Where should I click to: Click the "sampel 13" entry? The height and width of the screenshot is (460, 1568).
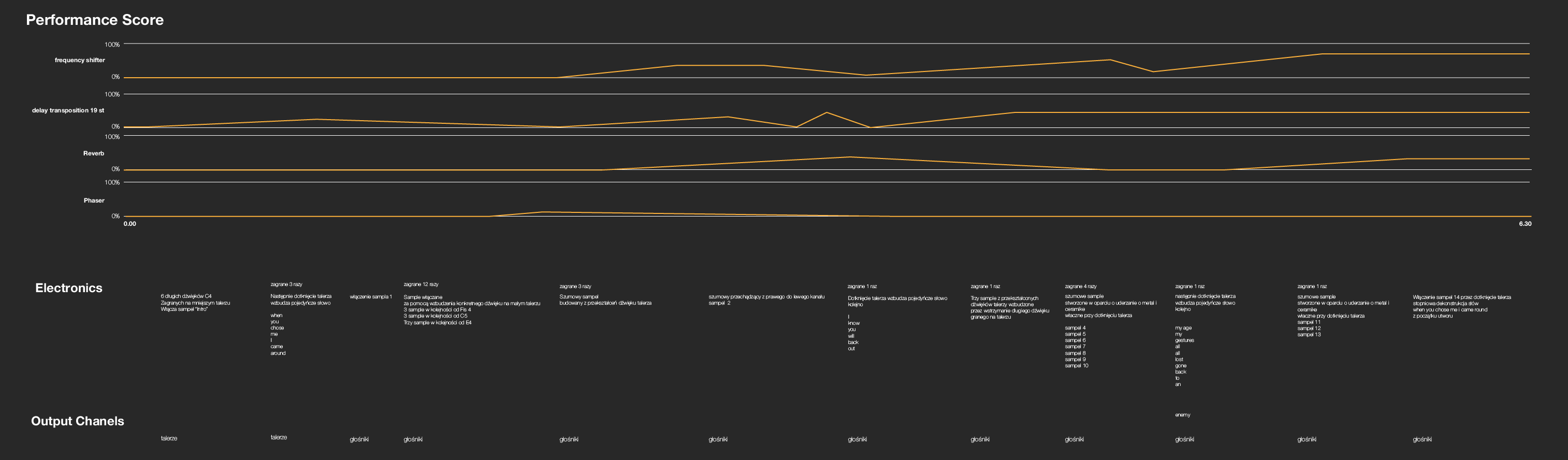(x=1309, y=335)
